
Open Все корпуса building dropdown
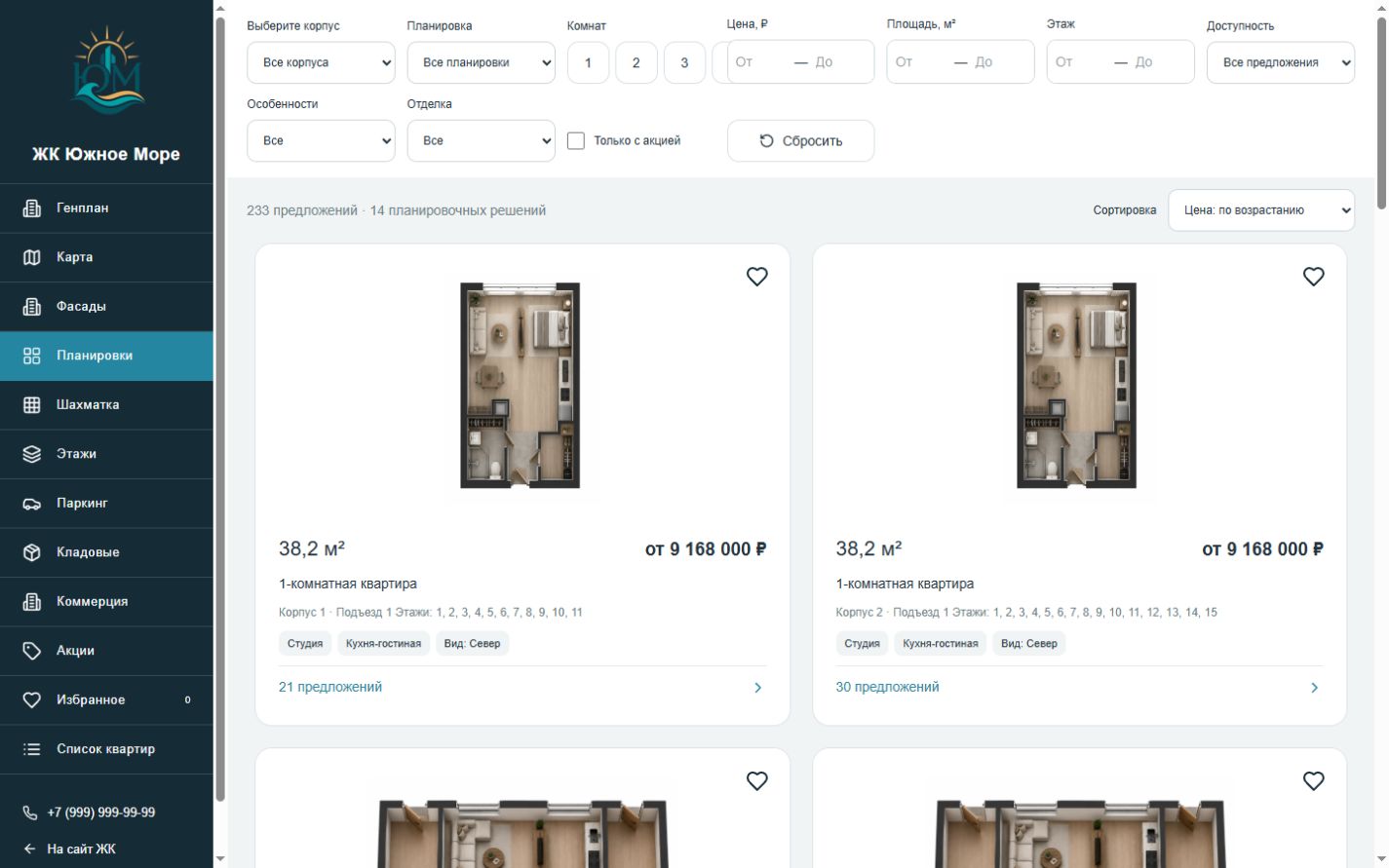[x=321, y=62]
